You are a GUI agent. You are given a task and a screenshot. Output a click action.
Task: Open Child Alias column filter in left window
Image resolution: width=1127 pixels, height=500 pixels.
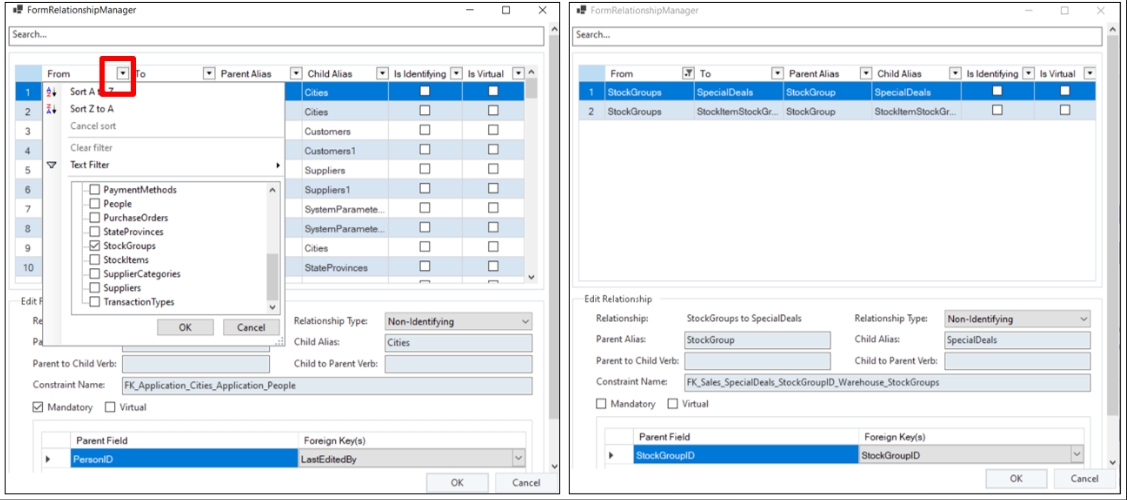(x=383, y=74)
